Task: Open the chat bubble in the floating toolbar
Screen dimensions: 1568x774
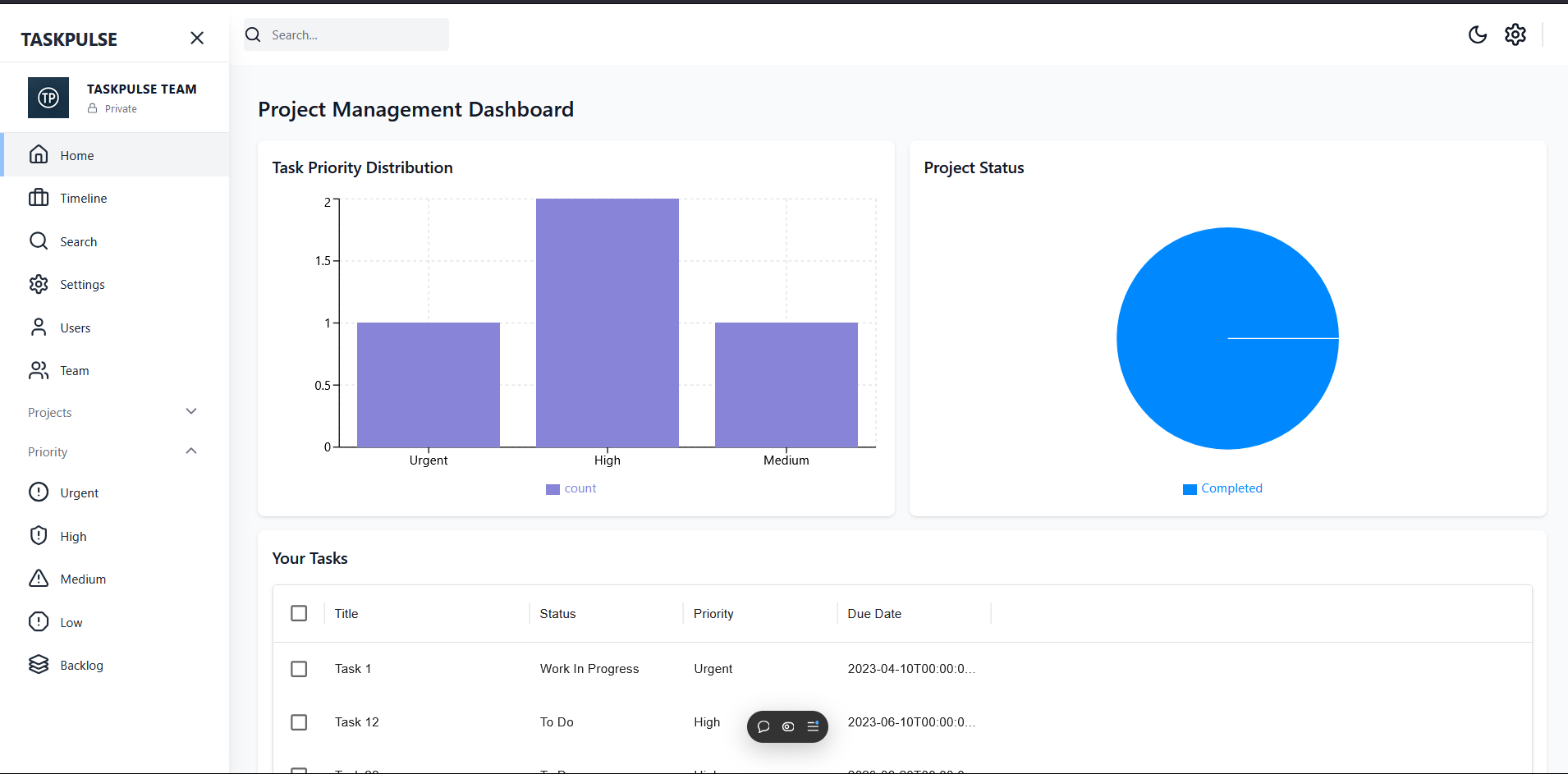Action: coord(763,726)
